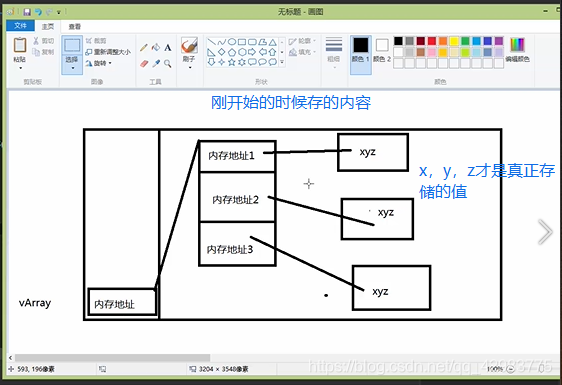562x385 pixels.
Task: Select the Brushes (刷子) tool icon
Action: point(189,46)
